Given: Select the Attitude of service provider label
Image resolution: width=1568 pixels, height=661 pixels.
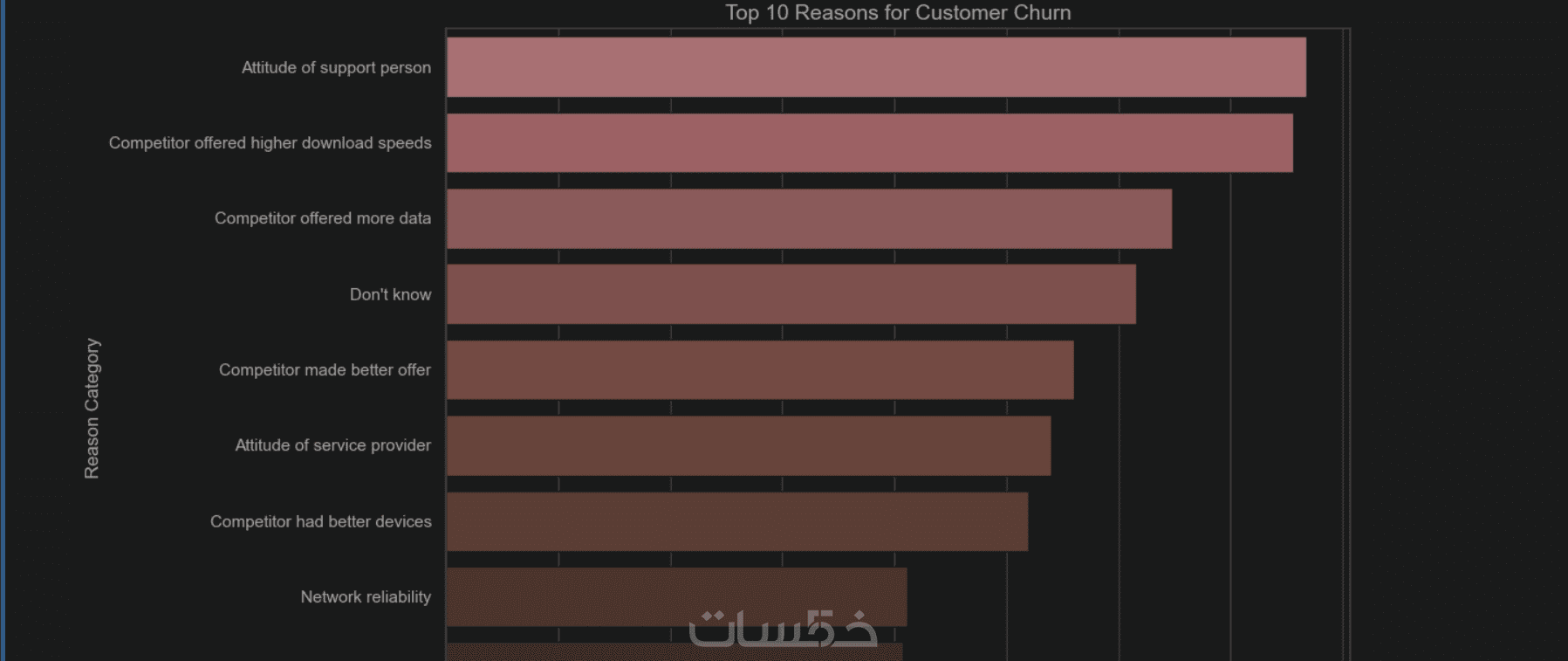Looking at the screenshot, I should 332,445.
